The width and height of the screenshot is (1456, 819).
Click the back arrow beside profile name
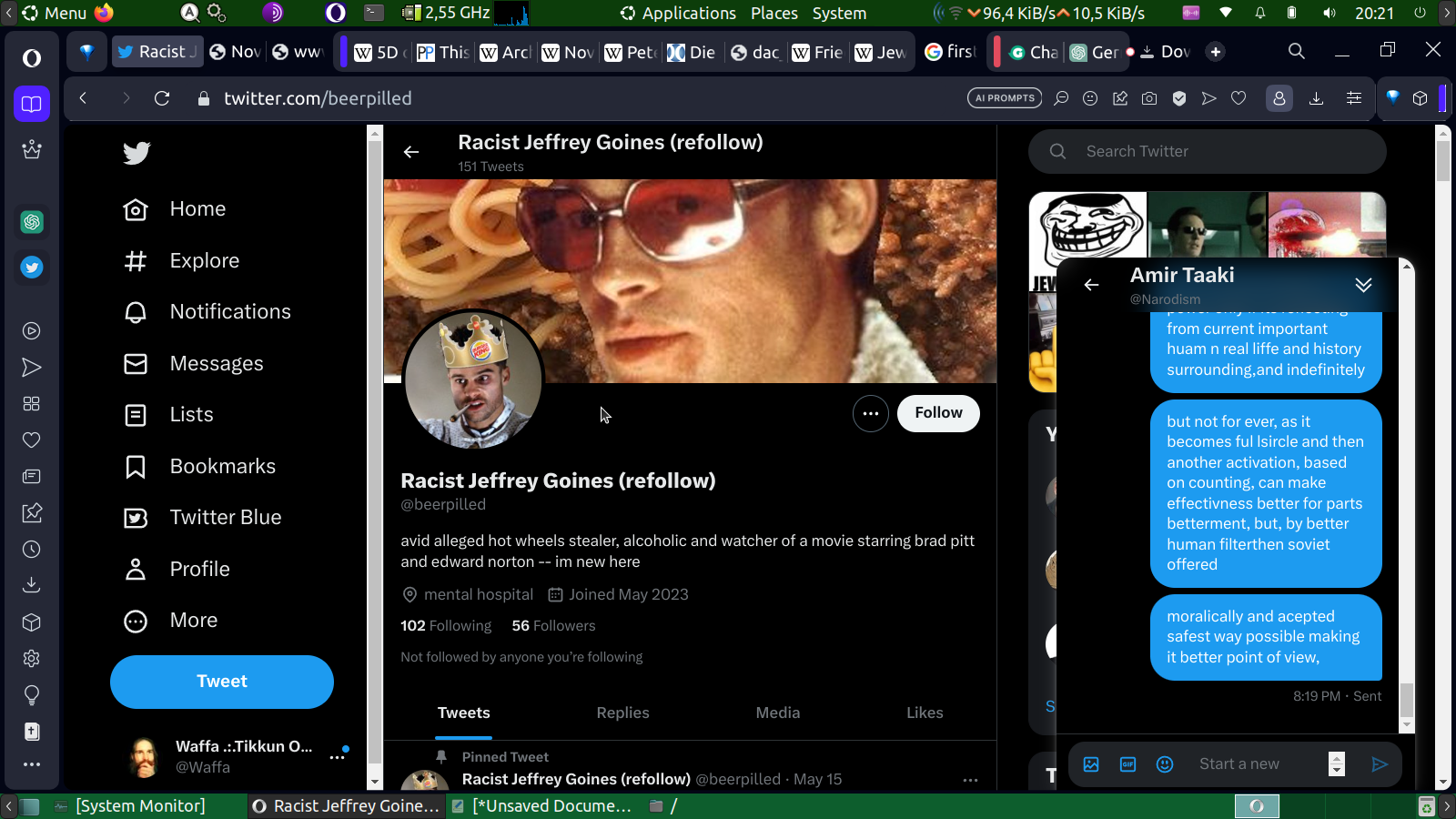411,152
